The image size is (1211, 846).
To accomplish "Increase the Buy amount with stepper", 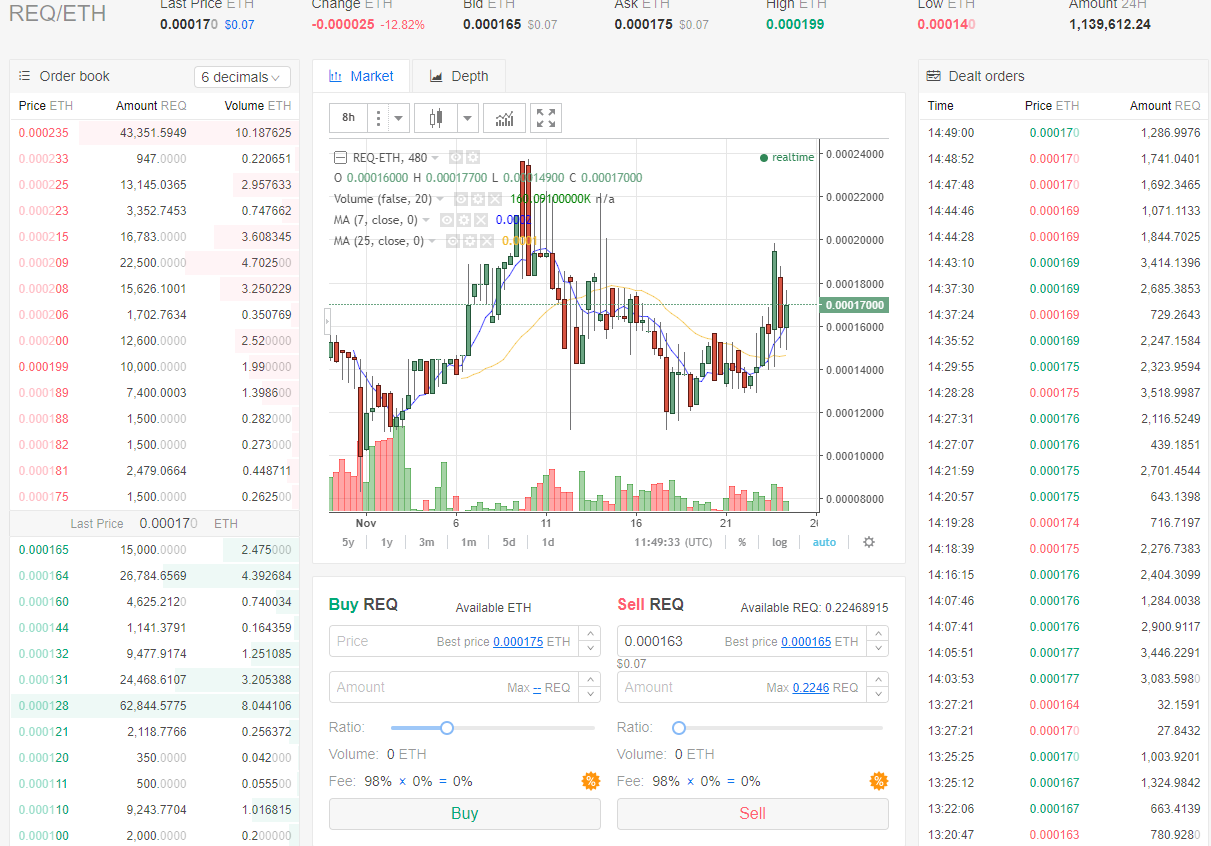I will 590,680.
